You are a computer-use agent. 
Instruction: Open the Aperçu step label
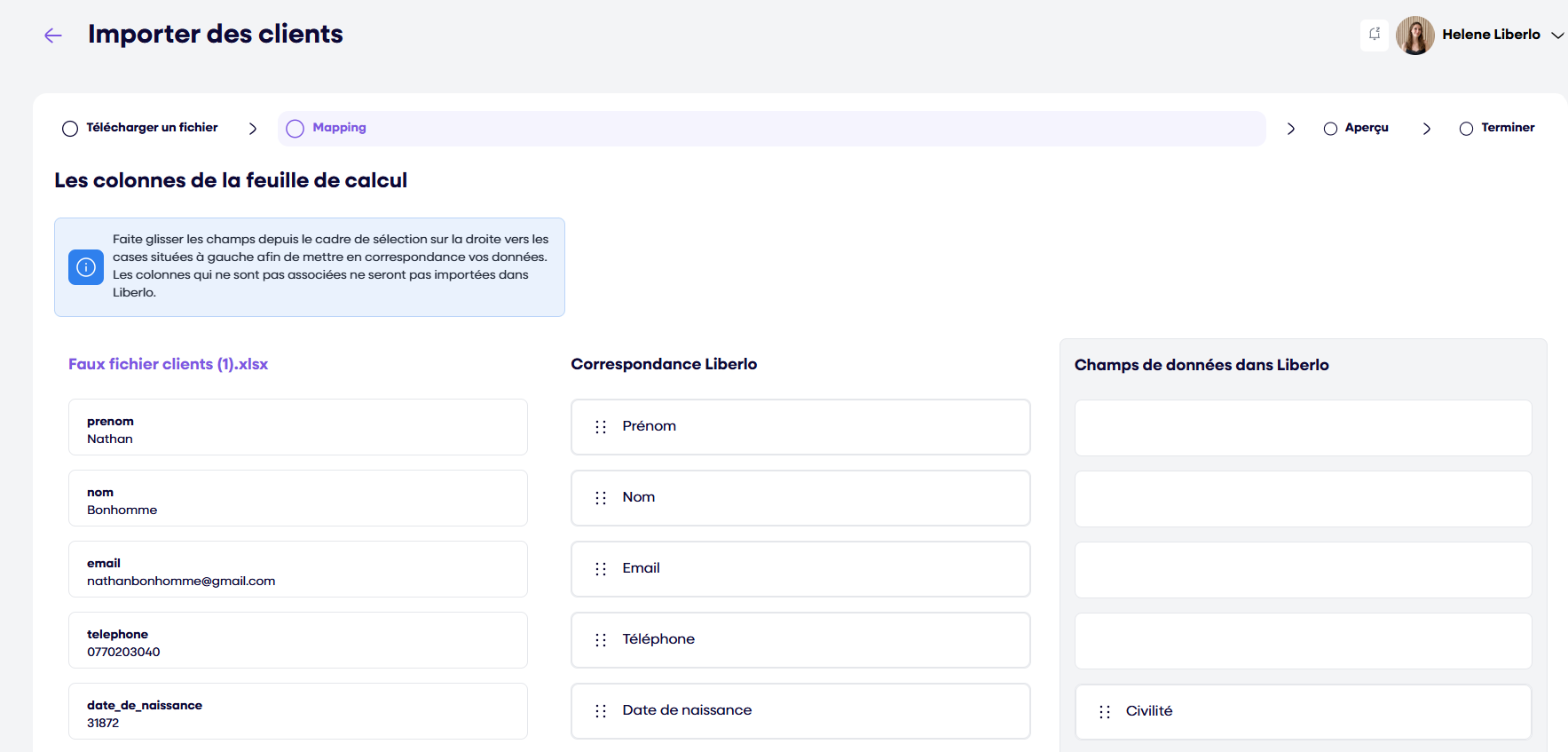[1367, 128]
